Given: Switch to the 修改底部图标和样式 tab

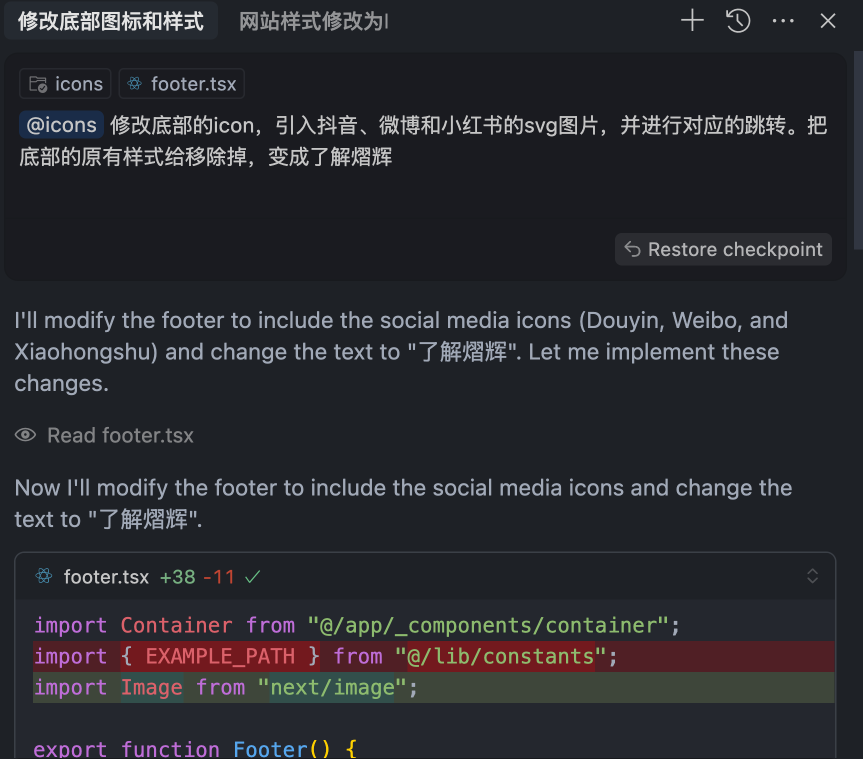Looking at the screenshot, I should pyautogui.click(x=111, y=21).
